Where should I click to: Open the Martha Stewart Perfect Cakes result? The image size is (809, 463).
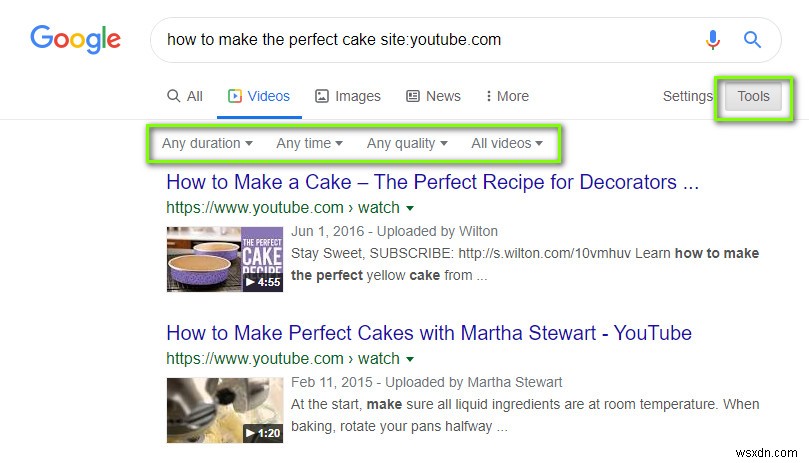coord(428,333)
